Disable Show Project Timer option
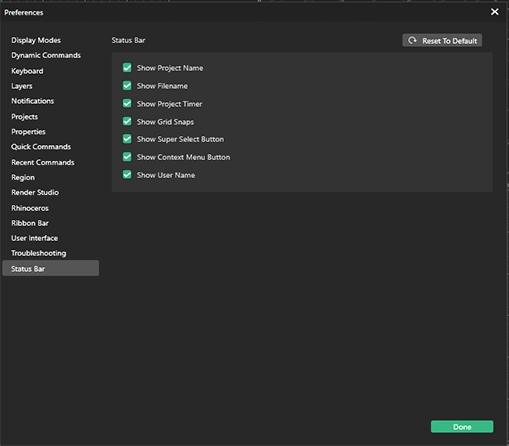This screenshot has width=509, height=446. point(127,103)
